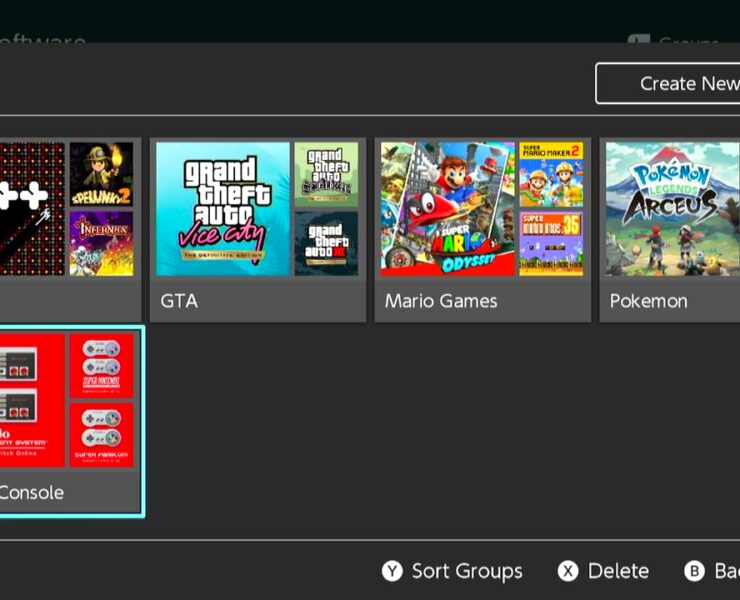Click the X Delete icon
The width and height of the screenshot is (740, 600).
click(x=568, y=571)
